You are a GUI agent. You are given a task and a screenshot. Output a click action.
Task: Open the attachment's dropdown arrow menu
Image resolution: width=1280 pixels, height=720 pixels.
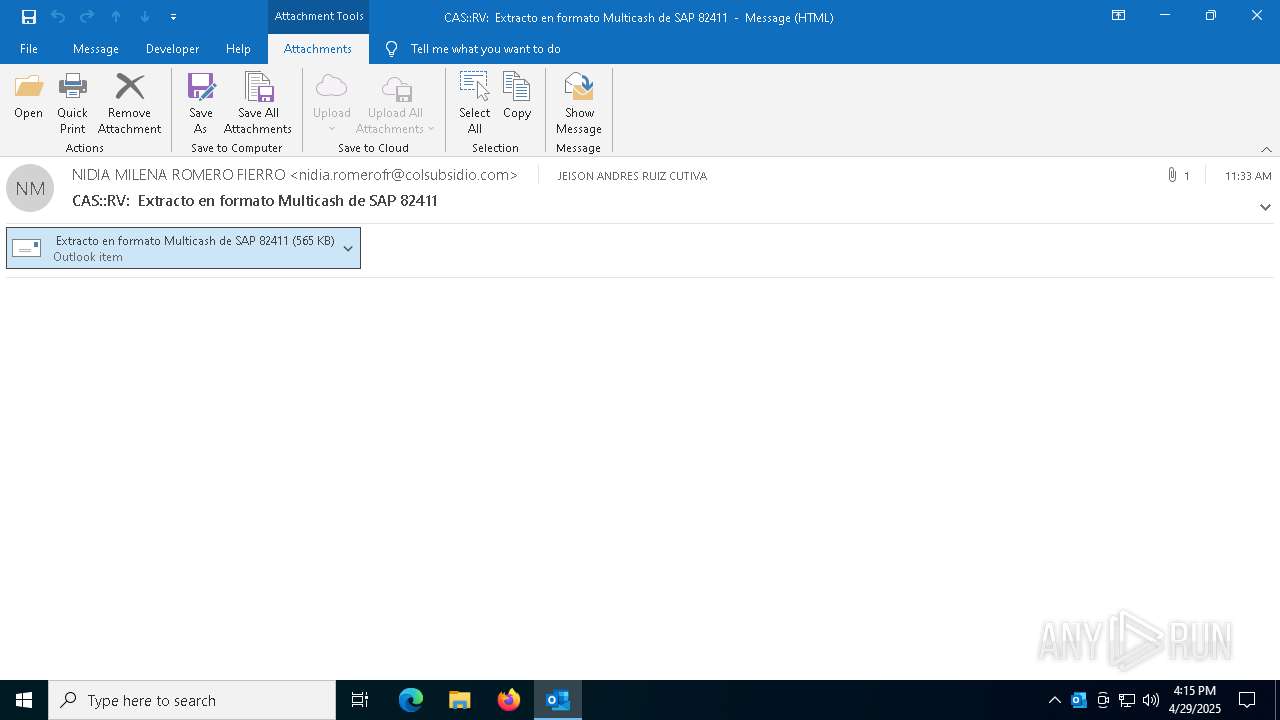348,248
